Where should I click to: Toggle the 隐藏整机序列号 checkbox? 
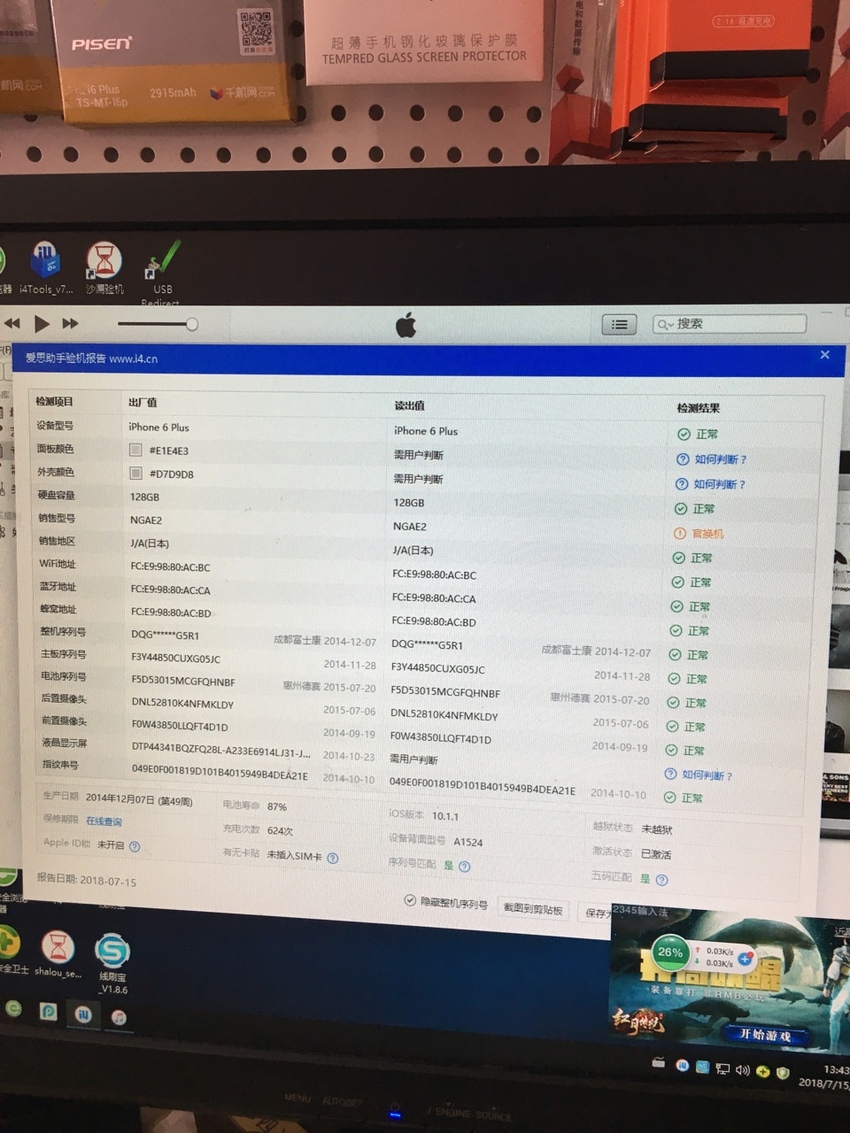pos(410,900)
